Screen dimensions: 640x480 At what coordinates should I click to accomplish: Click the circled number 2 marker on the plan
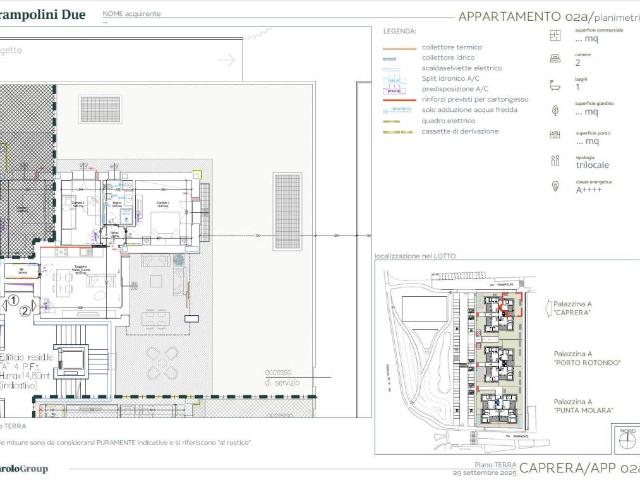click(25, 311)
